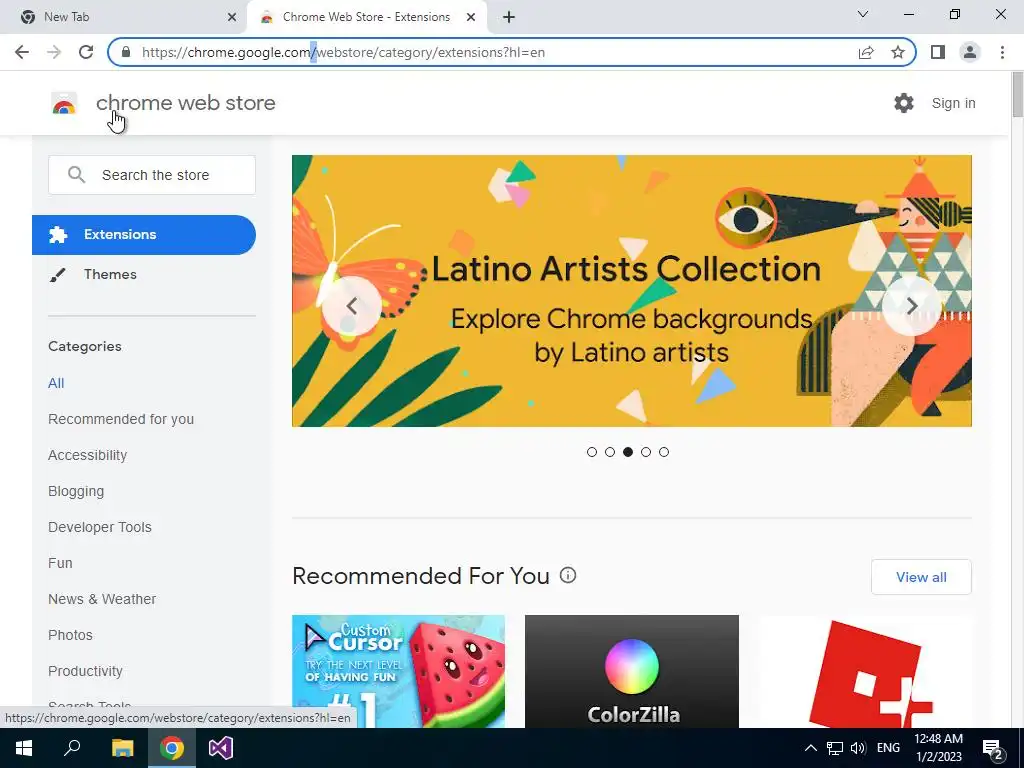Screen dimensions: 1024x768
Task: Open the taskbar clock and date
Action: click(x=938, y=748)
